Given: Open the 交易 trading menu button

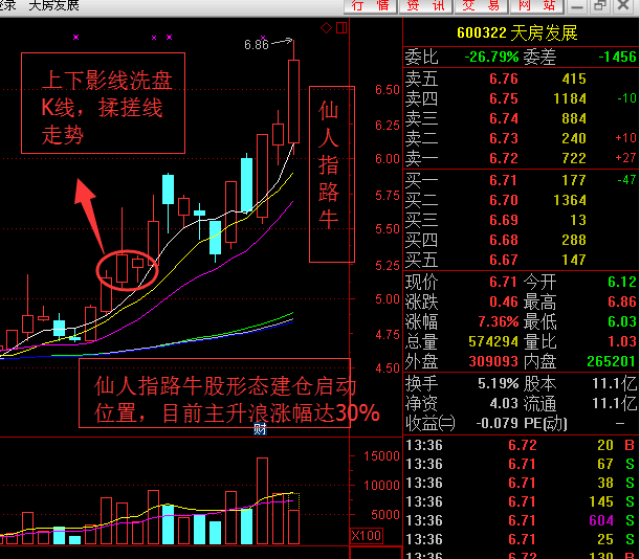Looking at the screenshot, I should tap(481, 6).
